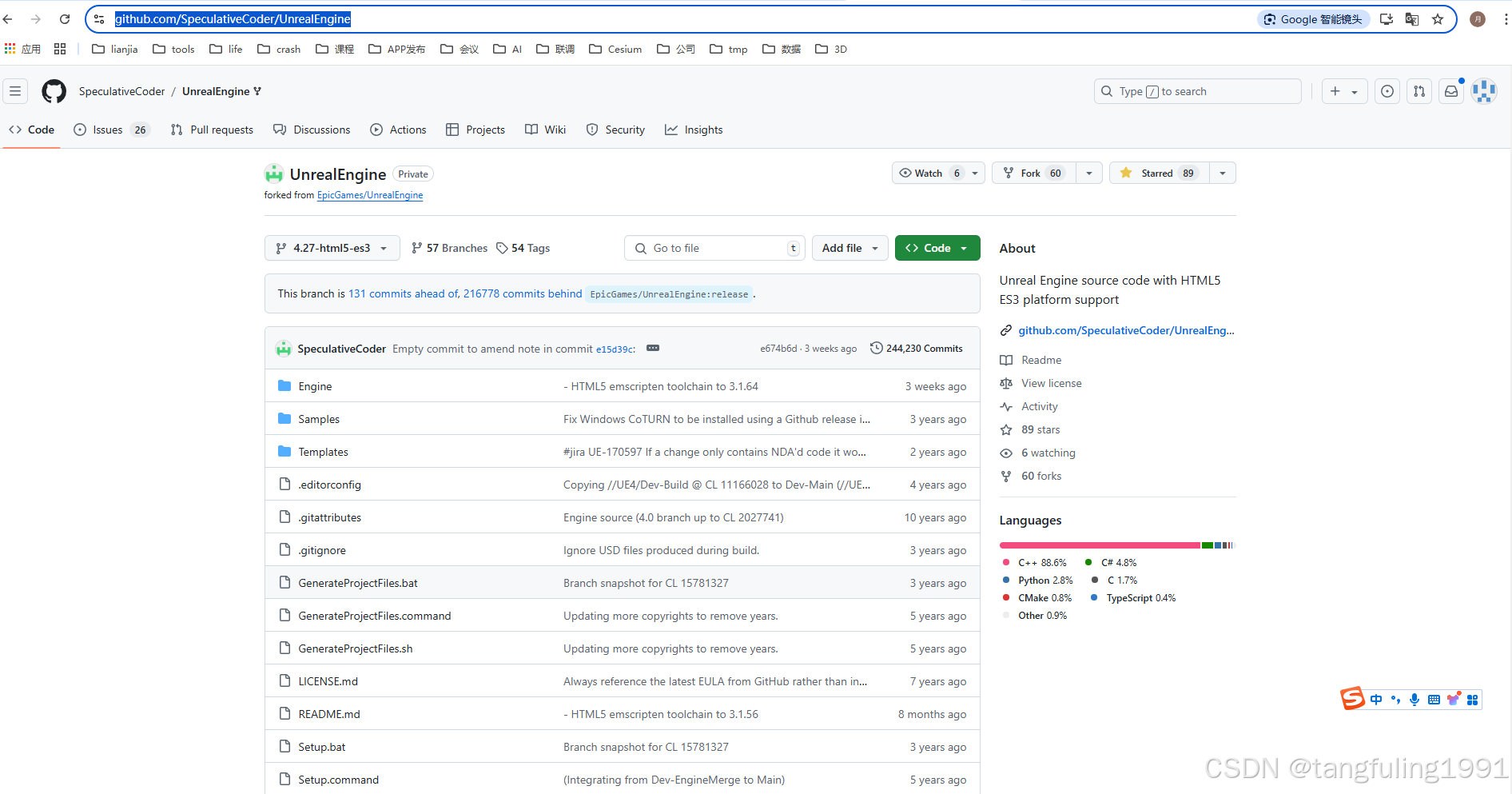Open the issues shortcut icon in header
This screenshot has width=1512, height=794.
[1387, 91]
